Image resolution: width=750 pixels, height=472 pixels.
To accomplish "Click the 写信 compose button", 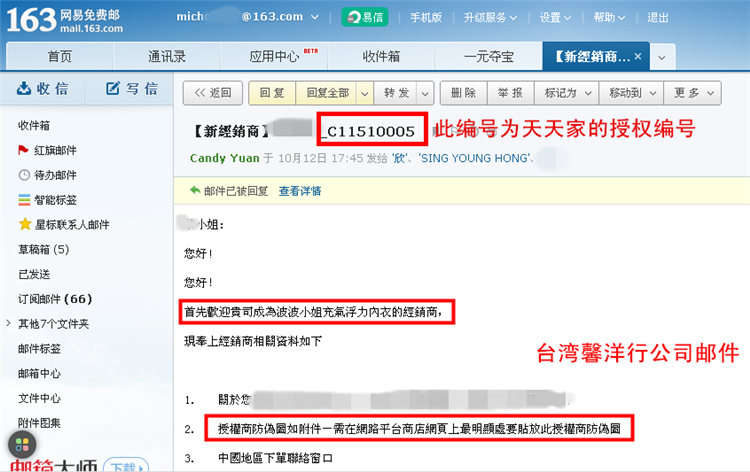I will [132, 88].
